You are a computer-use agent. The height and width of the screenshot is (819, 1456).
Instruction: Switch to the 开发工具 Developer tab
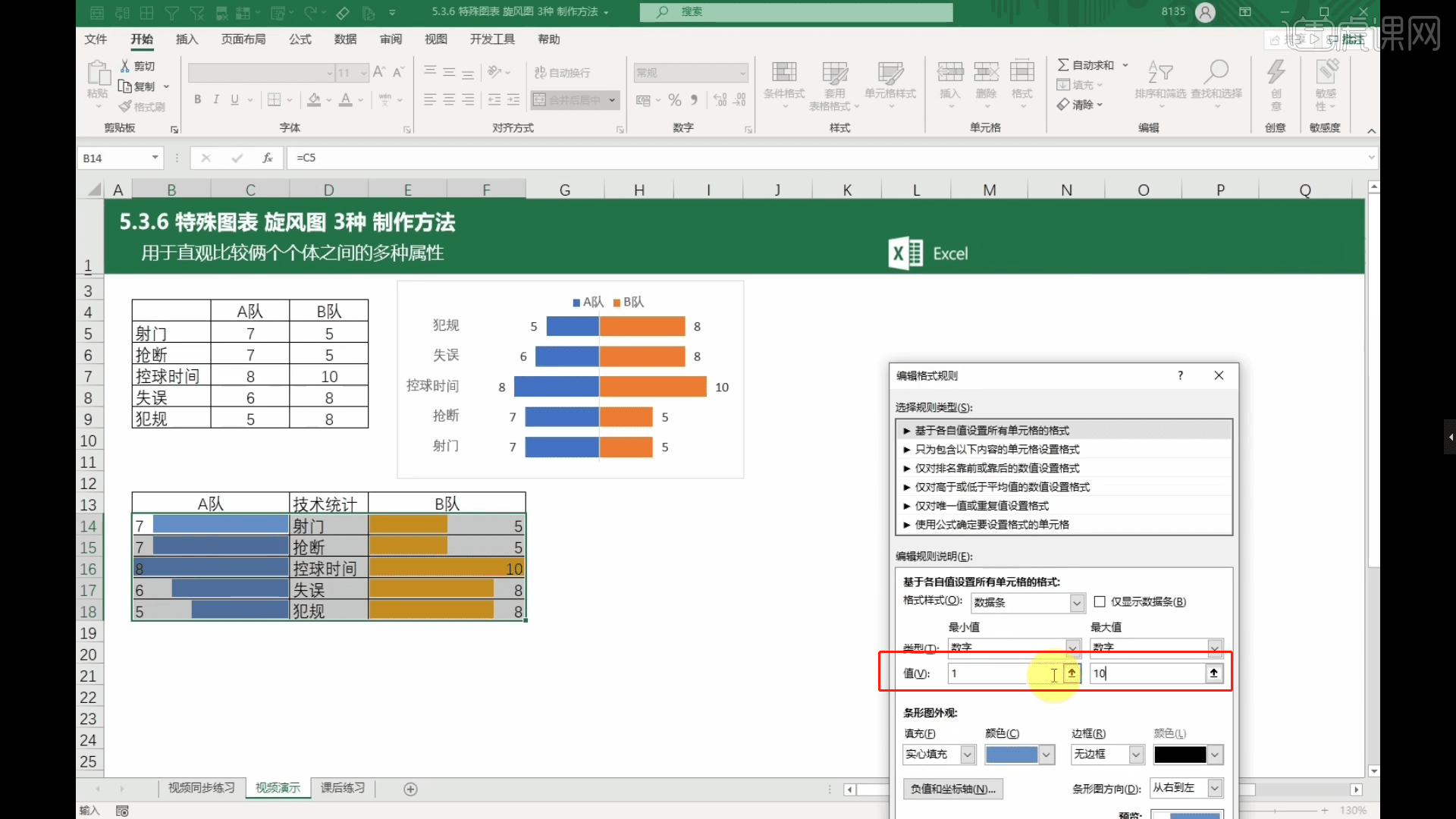492,39
